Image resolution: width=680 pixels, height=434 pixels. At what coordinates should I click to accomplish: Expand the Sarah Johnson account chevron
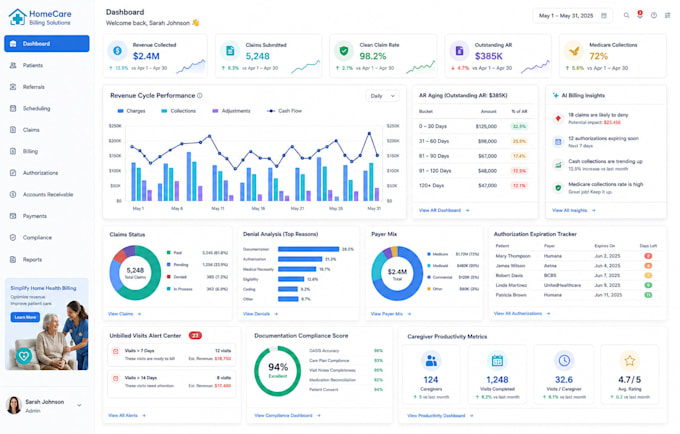pos(79,405)
